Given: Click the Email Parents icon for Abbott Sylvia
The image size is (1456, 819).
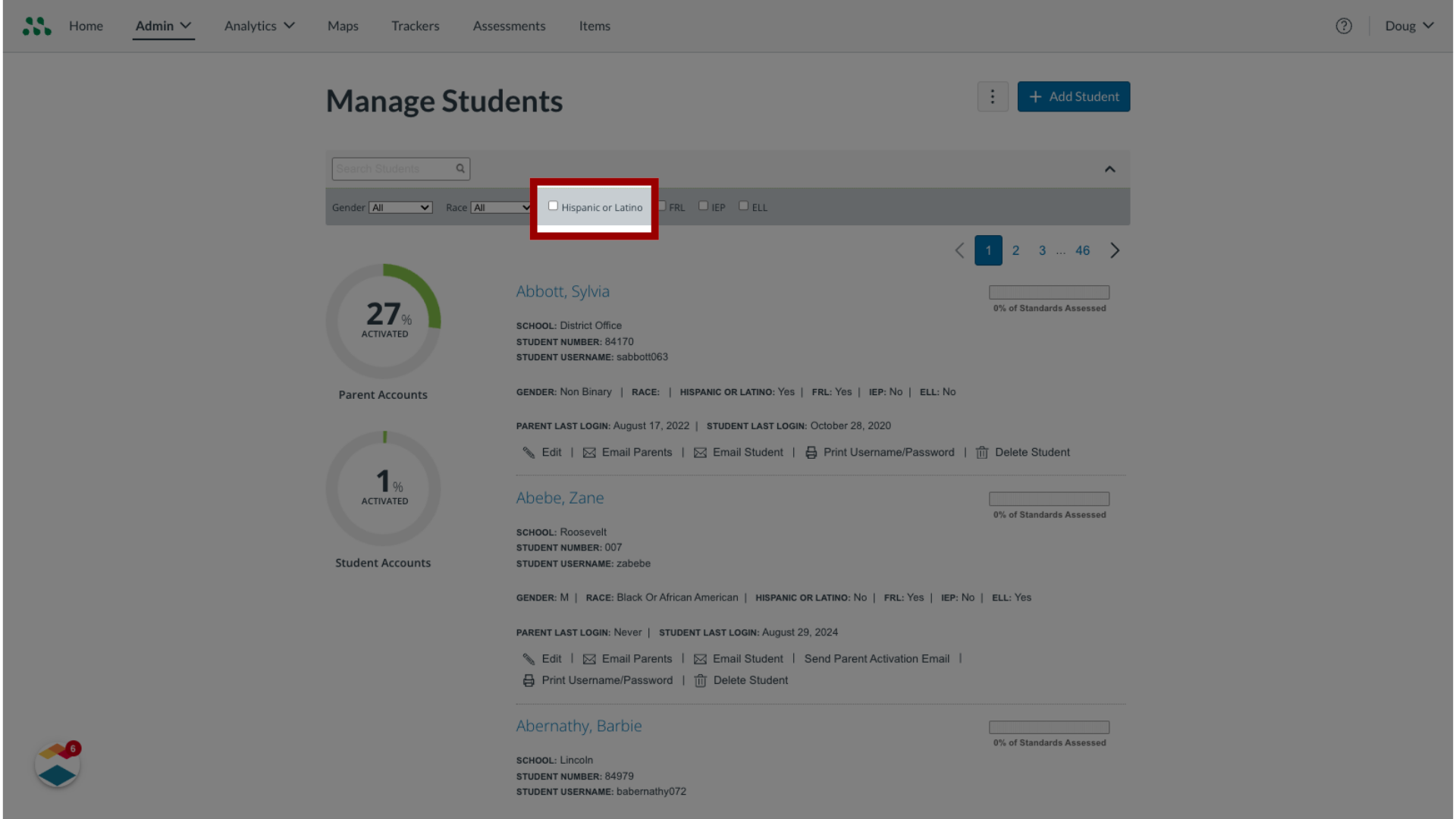Looking at the screenshot, I should coord(589,452).
